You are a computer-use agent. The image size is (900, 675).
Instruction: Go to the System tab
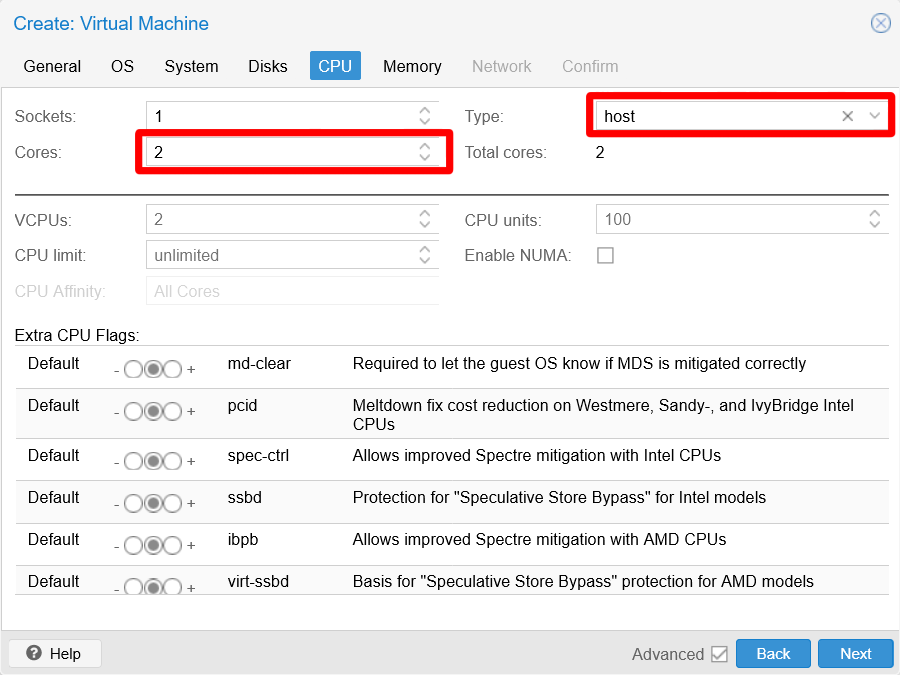point(191,66)
